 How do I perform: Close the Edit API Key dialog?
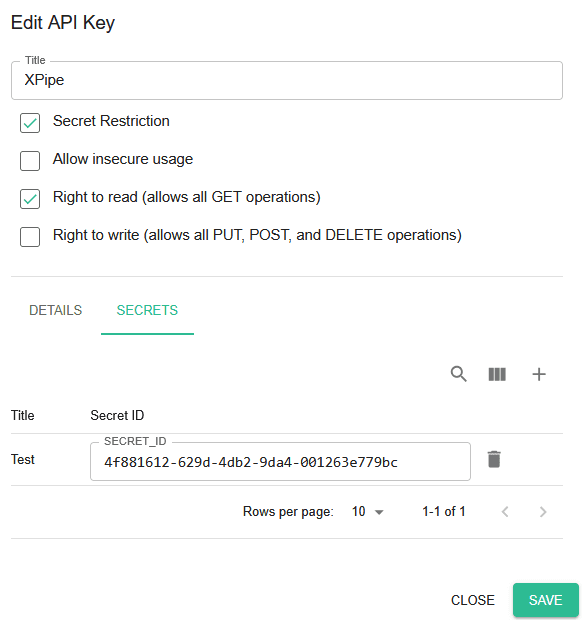472,600
